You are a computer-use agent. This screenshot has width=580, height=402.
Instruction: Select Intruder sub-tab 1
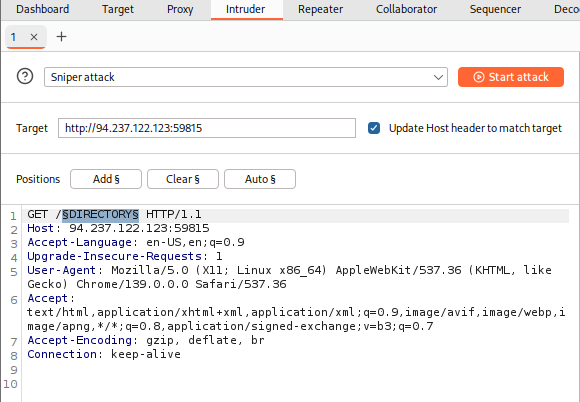[x=13, y=37]
